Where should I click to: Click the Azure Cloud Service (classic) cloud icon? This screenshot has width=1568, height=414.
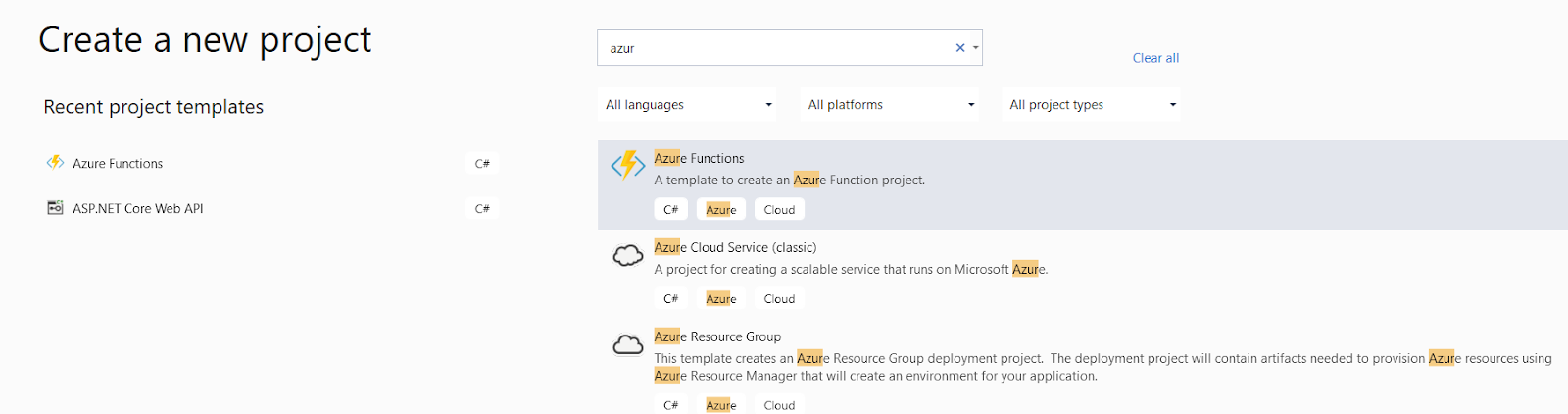628,256
